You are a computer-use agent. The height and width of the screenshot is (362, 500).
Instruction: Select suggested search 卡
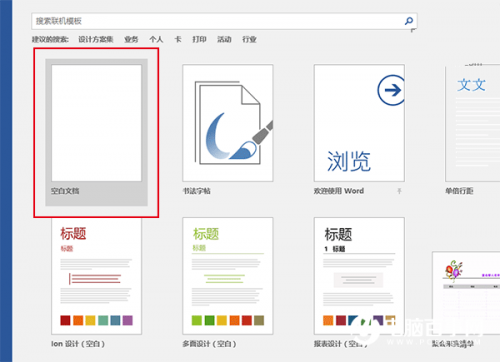tap(178, 39)
